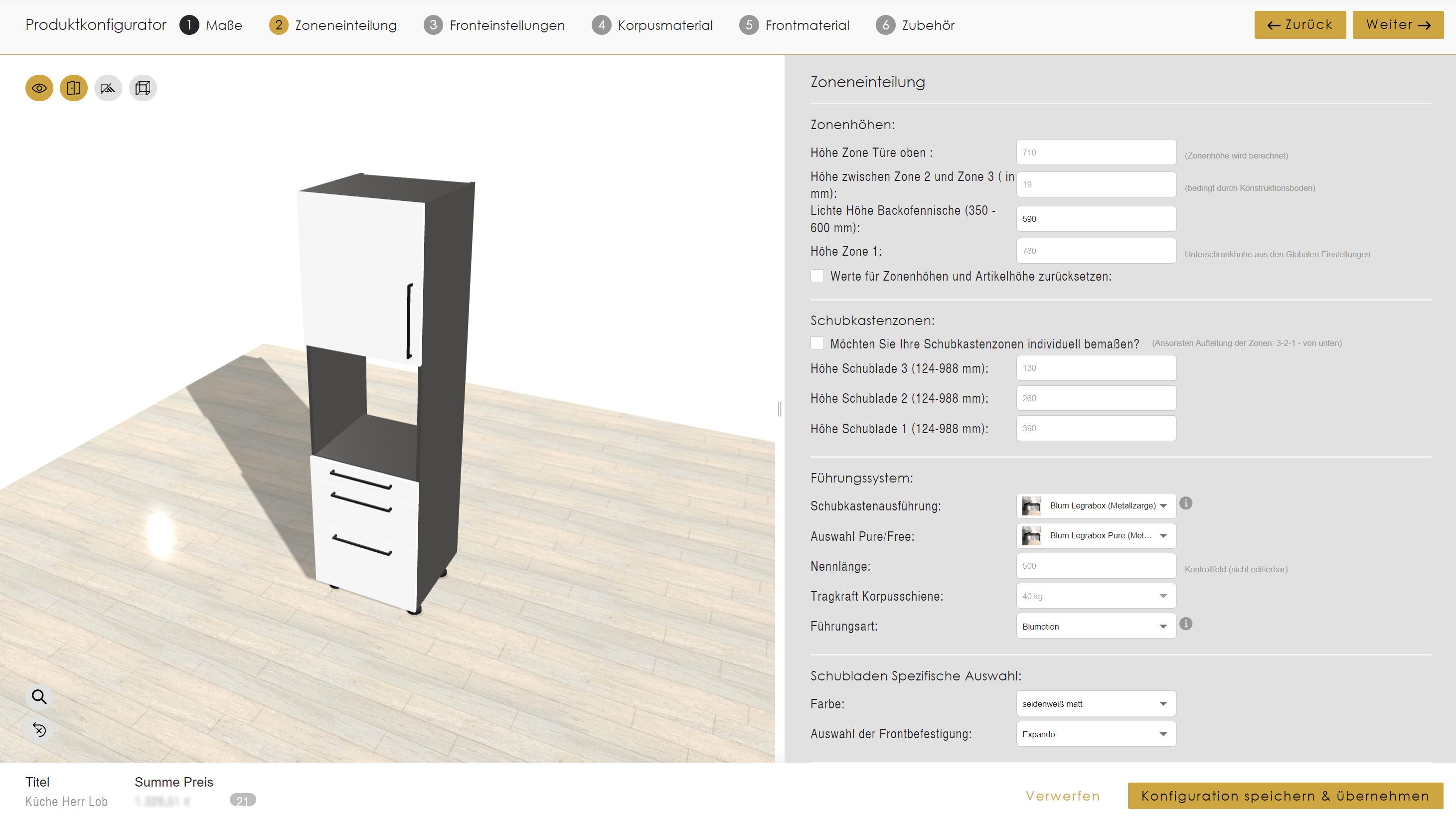Click info icon beside Führungsart
The height and width of the screenshot is (819, 1456).
1186,624
